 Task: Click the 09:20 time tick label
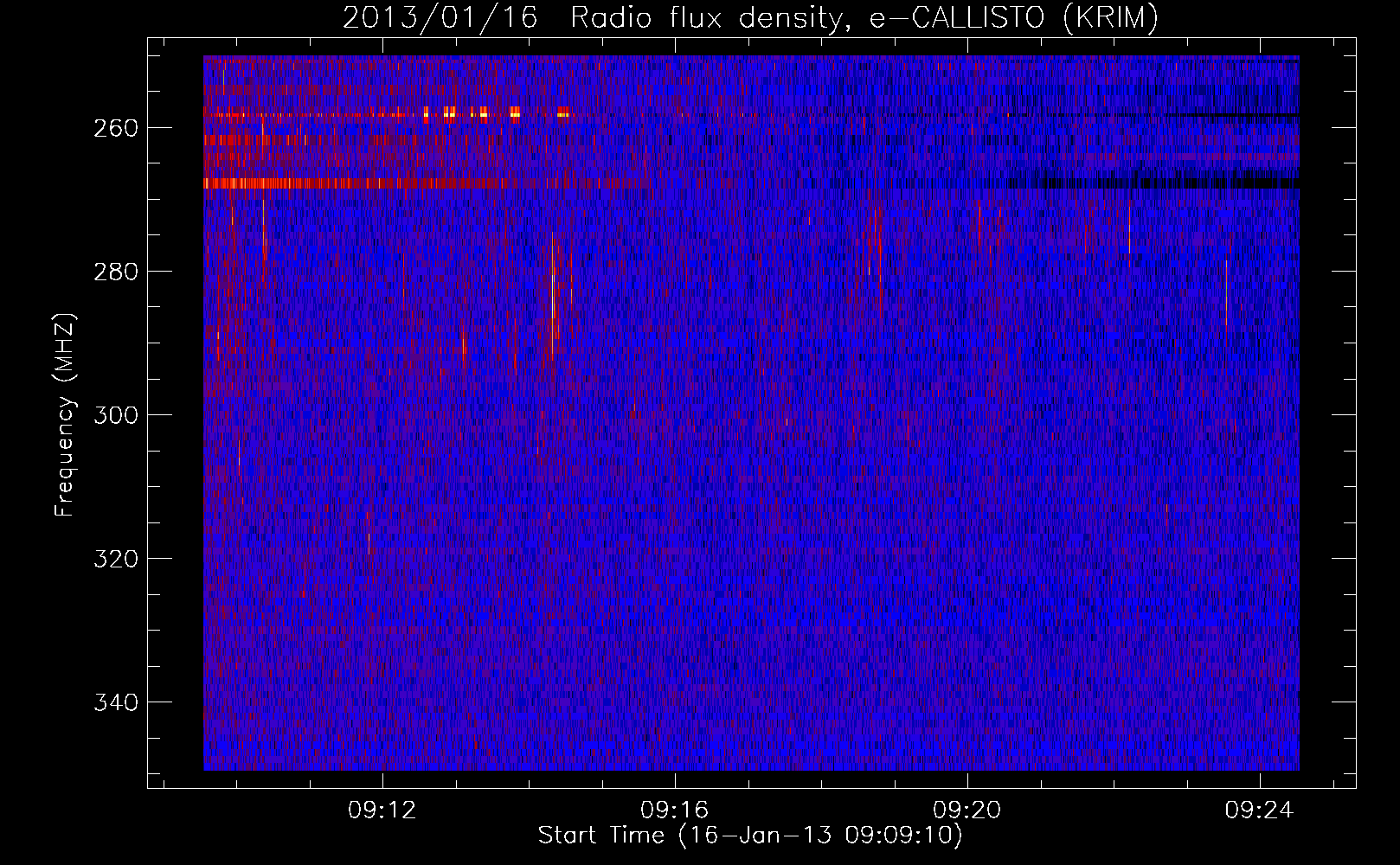(x=967, y=810)
